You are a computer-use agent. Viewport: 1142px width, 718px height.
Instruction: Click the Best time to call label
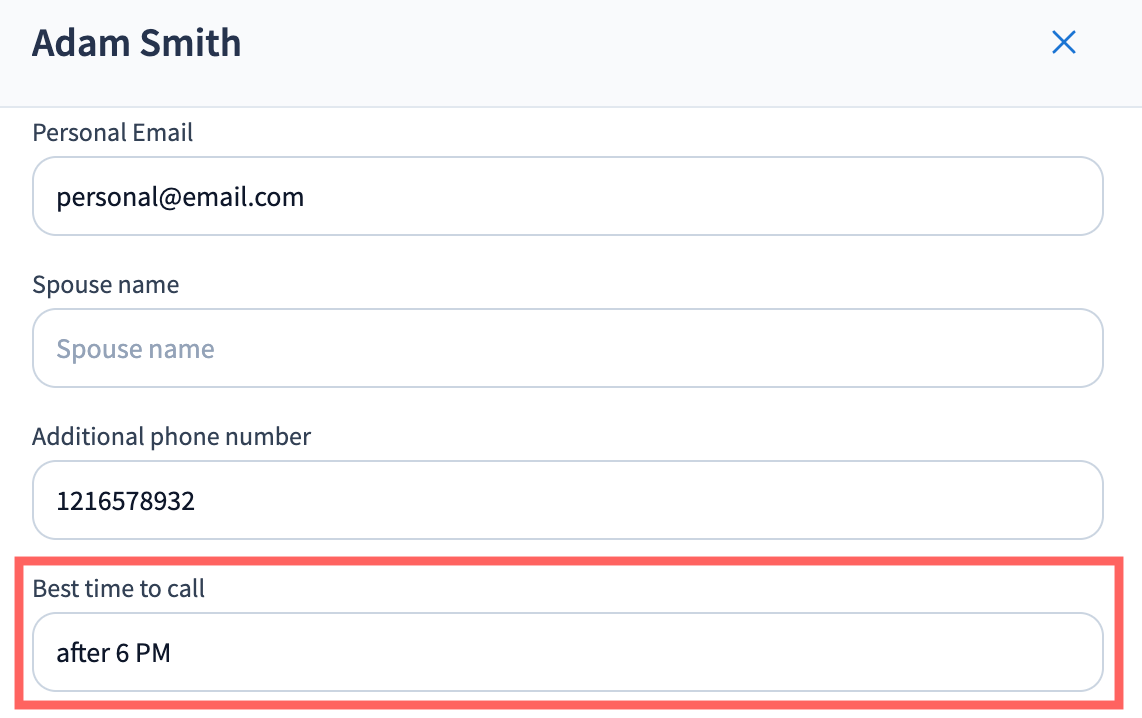[119, 589]
